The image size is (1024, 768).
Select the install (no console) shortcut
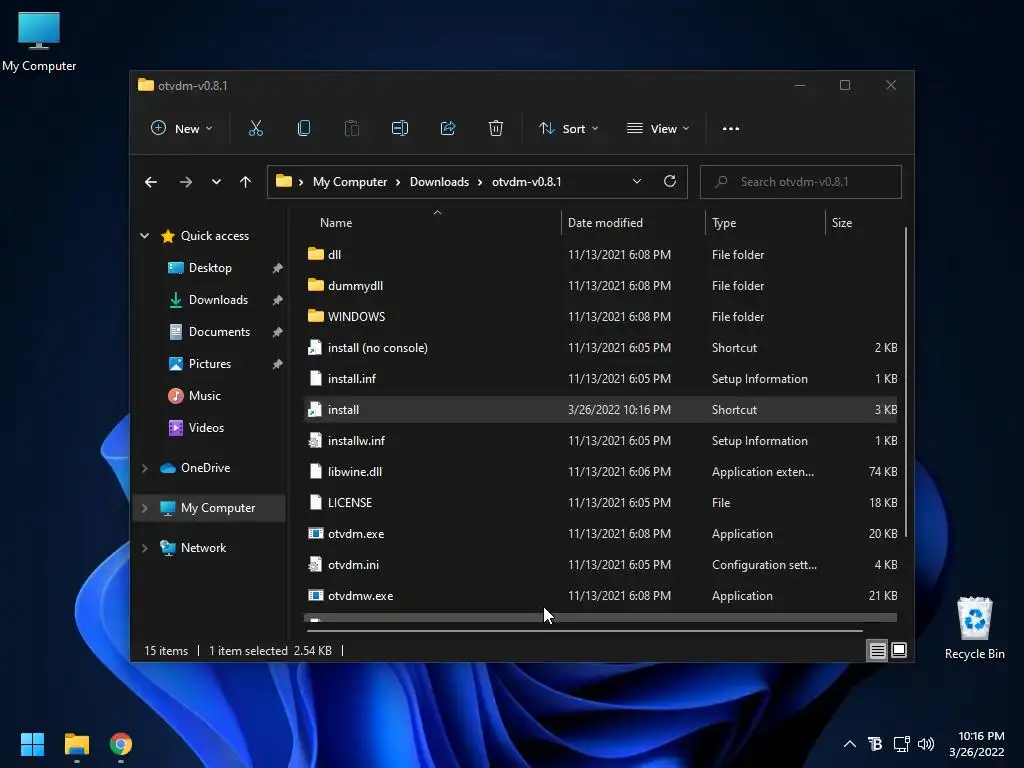pos(377,347)
